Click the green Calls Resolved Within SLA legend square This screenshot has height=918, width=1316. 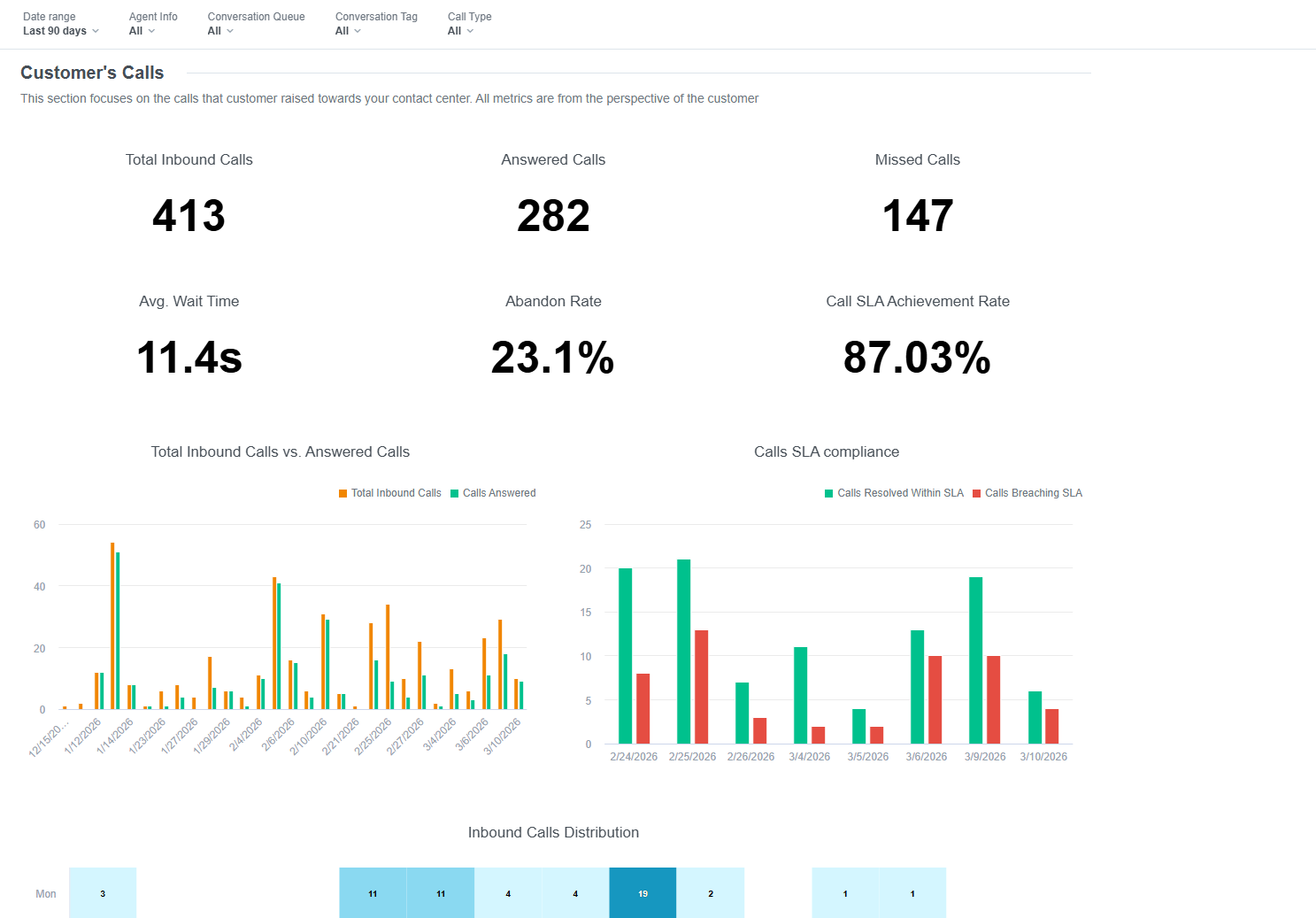(828, 492)
